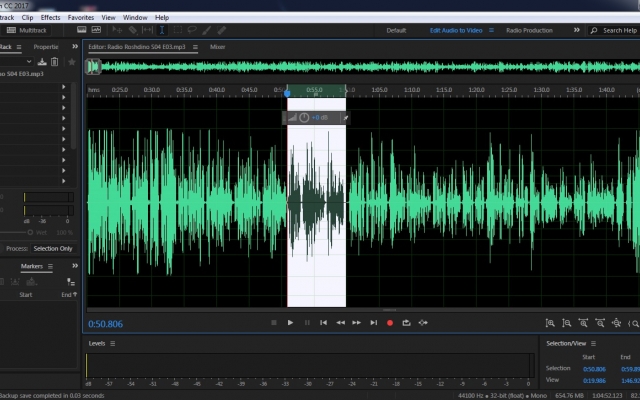Expand Markers panel group overflow chevron
640x400 pixels.
point(75,266)
